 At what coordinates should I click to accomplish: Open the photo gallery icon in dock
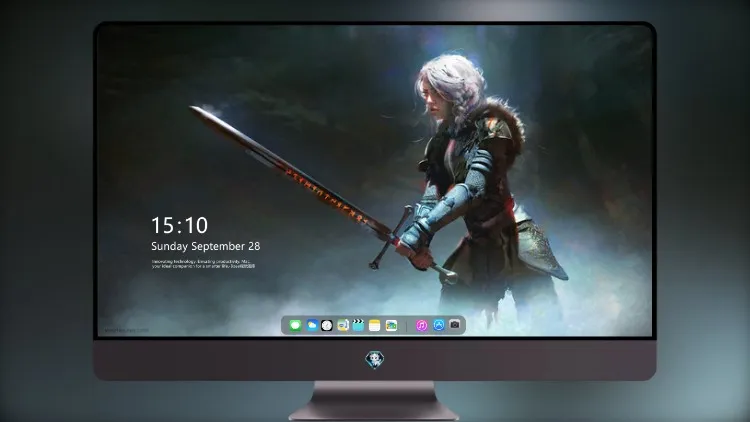point(391,326)
